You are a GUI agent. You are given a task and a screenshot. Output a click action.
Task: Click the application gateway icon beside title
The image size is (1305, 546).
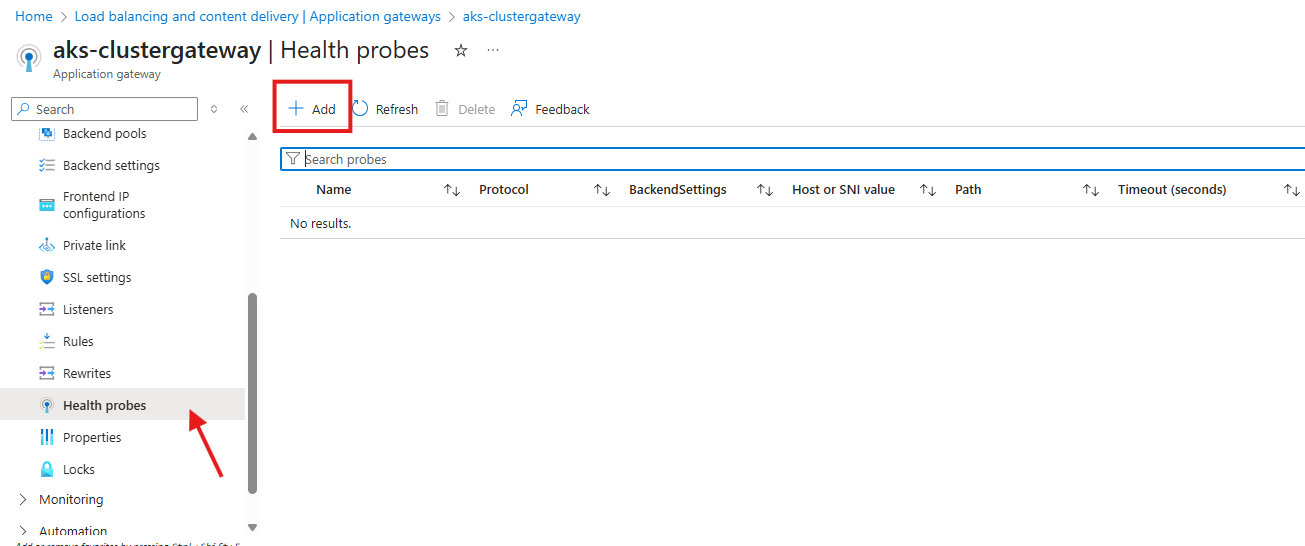[29, 57]
